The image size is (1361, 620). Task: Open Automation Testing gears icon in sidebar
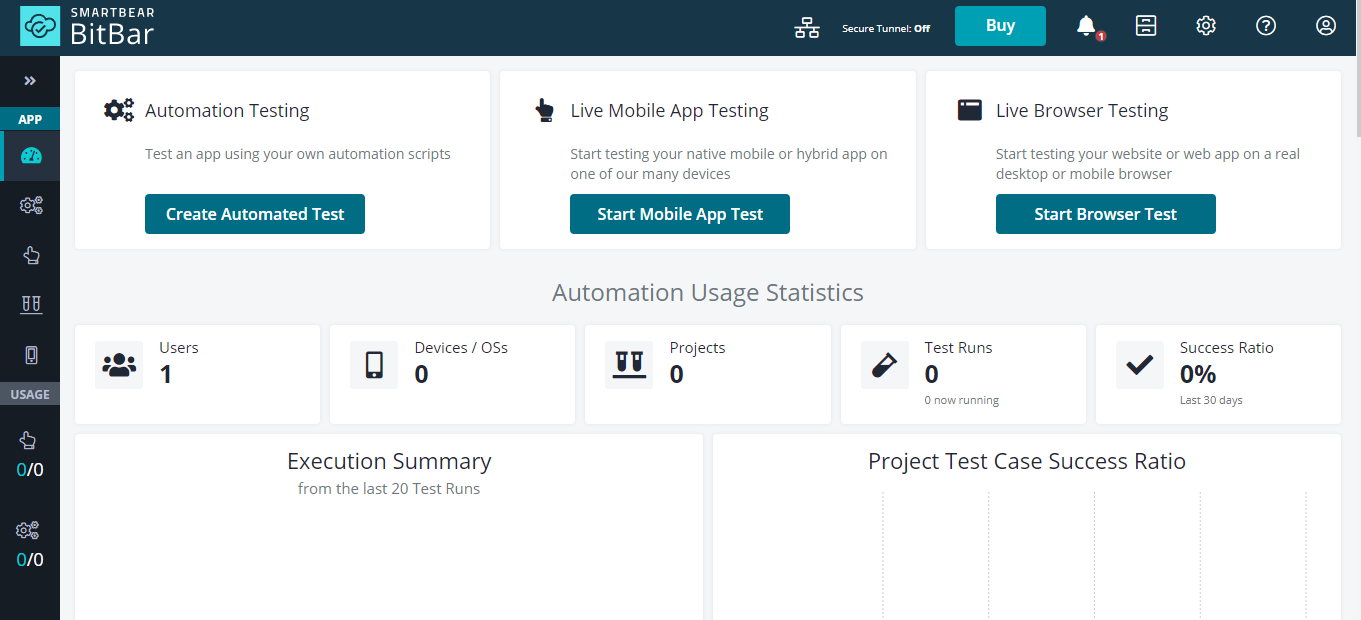click(x=31, y=206)
